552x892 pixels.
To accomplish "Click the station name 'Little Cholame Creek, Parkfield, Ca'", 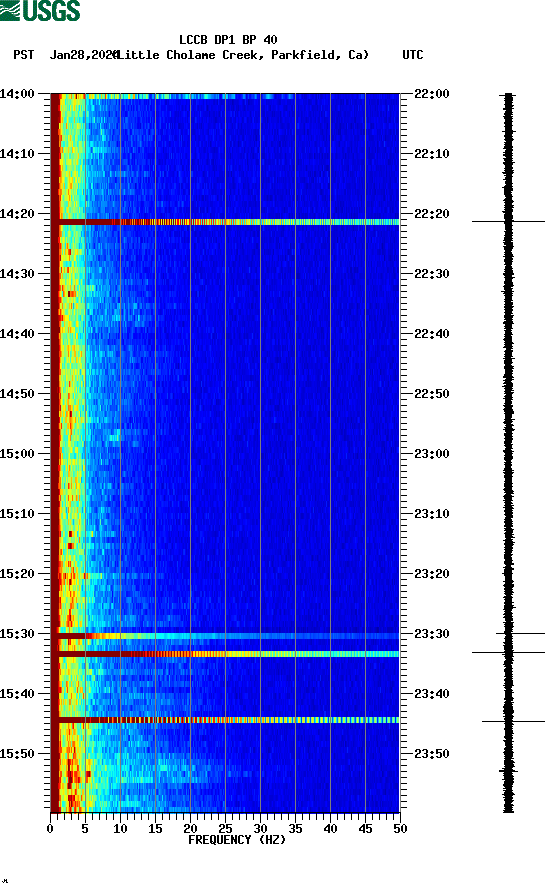I will pos(242,55).
